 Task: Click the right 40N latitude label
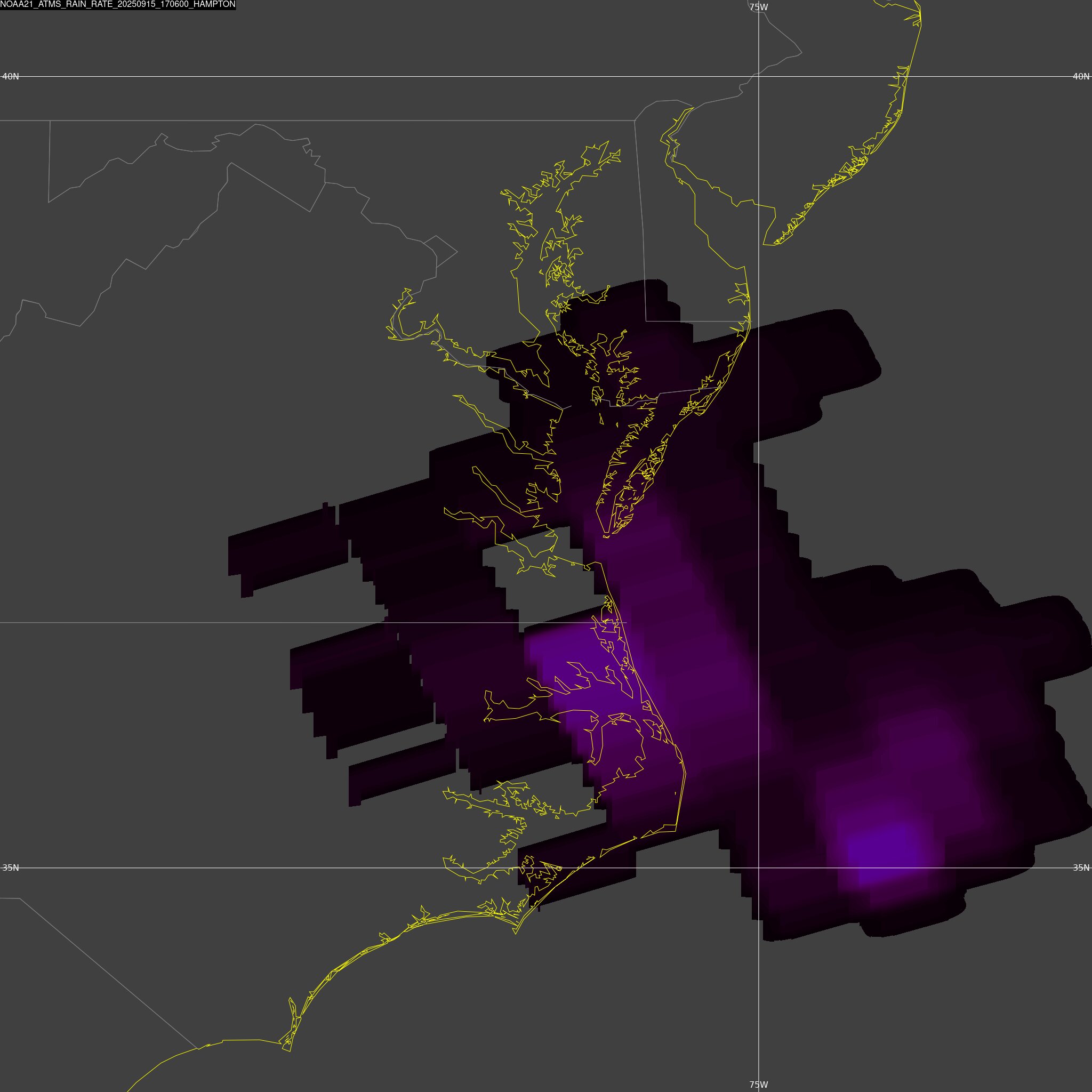coord(1081,76)
